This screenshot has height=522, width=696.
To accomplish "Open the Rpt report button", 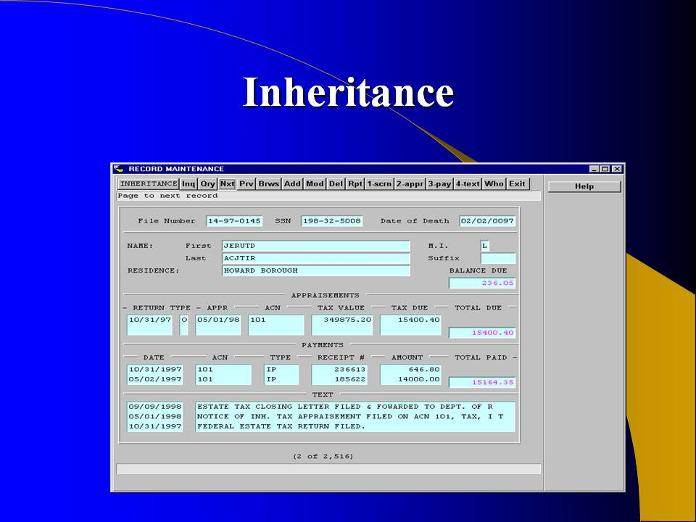I will (x=355, y=184).
